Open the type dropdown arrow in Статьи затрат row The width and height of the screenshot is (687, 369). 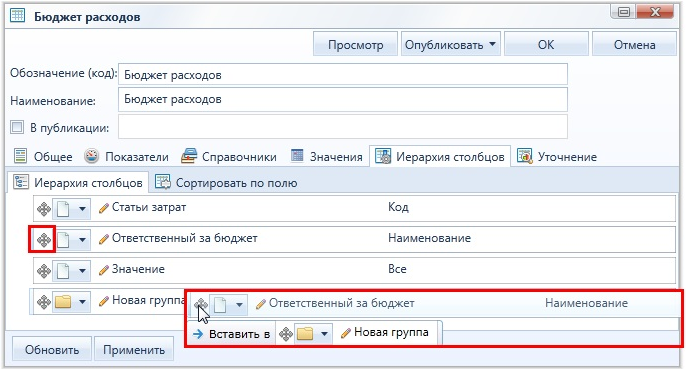[x=82, y=209]
